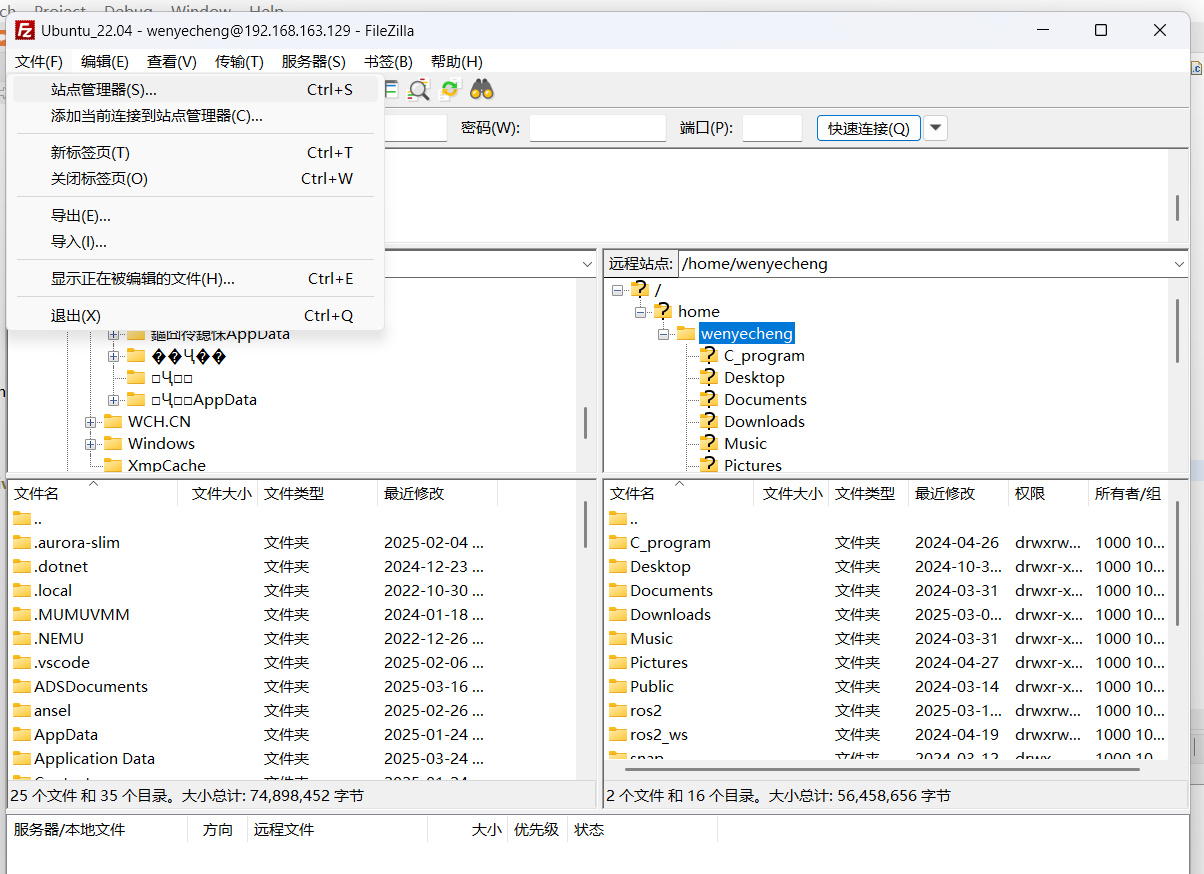
Task: Select Close tab menu entry
Action: coord(194,179)
